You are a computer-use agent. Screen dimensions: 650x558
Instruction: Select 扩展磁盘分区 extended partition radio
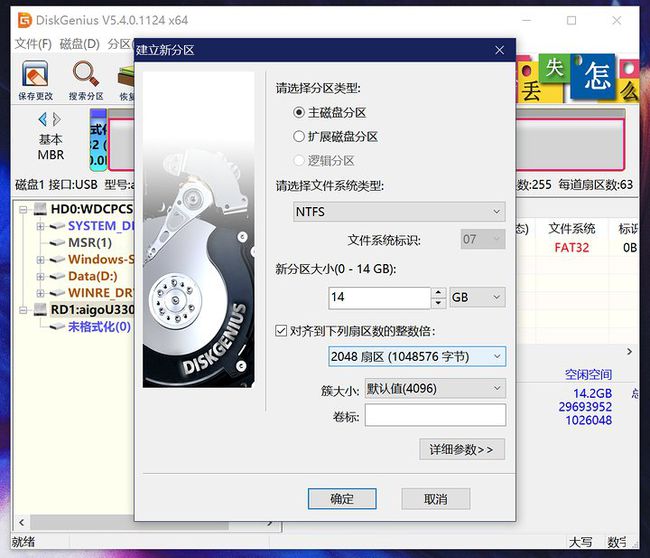[298, 136]
